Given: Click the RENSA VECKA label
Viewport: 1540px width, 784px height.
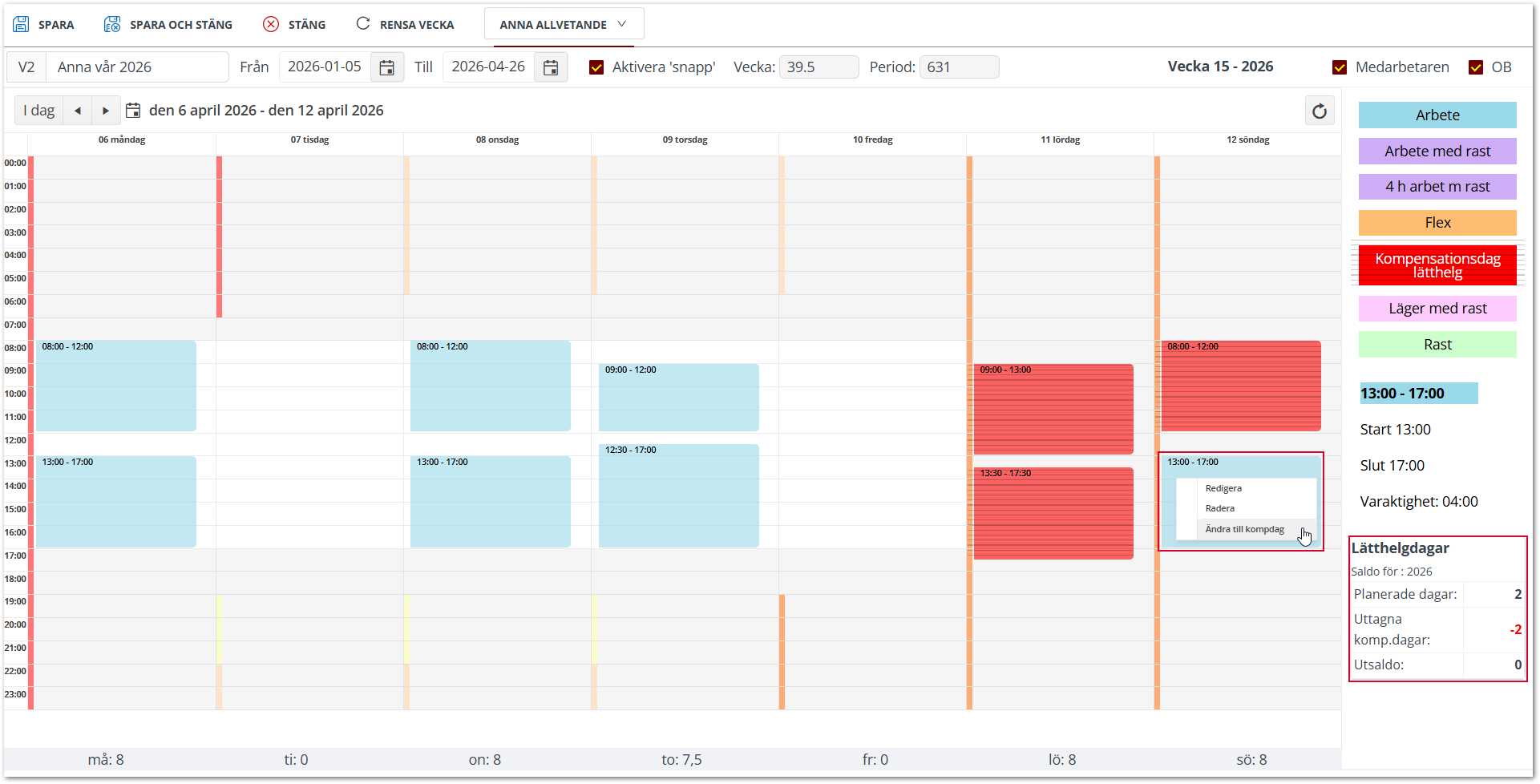Looking at the screenshot, I should [417, 25].
